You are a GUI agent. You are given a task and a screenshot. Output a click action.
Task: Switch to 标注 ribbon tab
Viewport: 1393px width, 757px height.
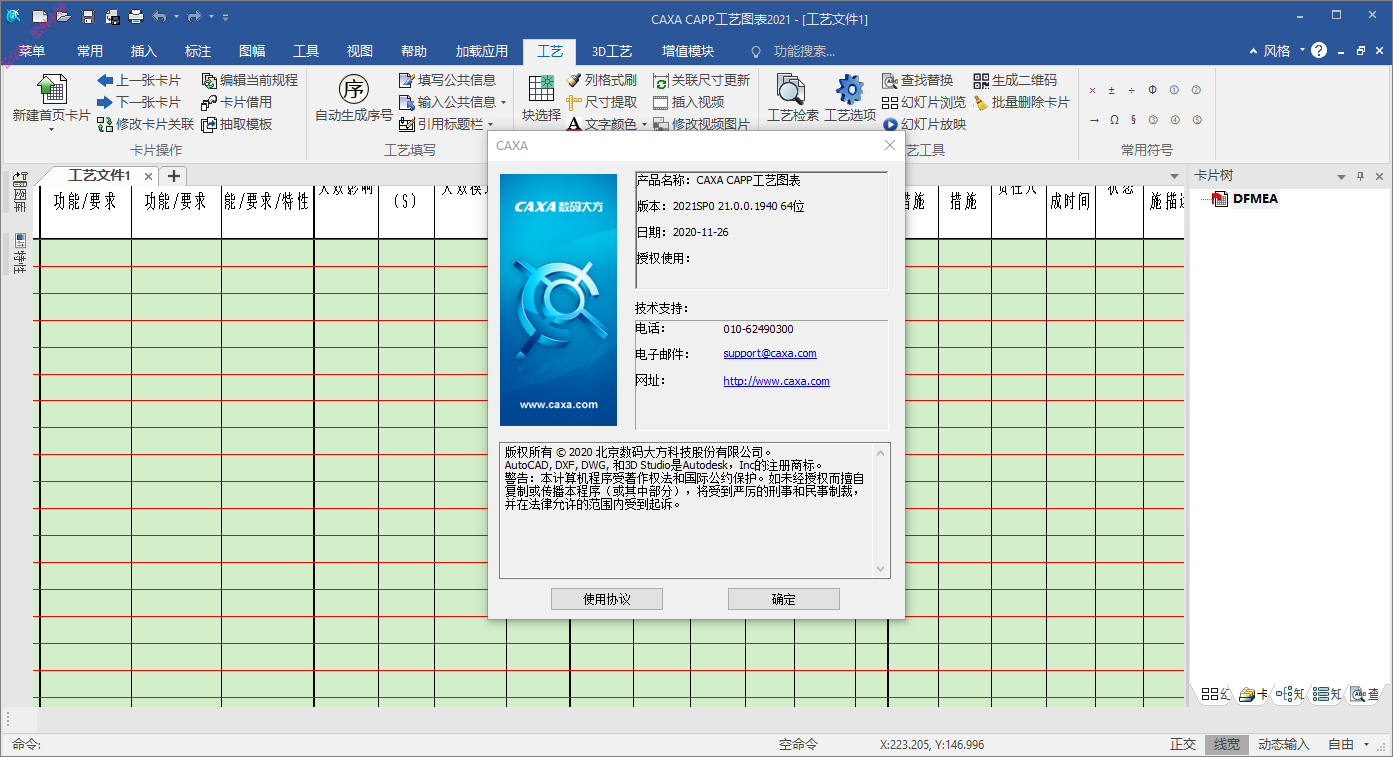click(x=198, y=51)
